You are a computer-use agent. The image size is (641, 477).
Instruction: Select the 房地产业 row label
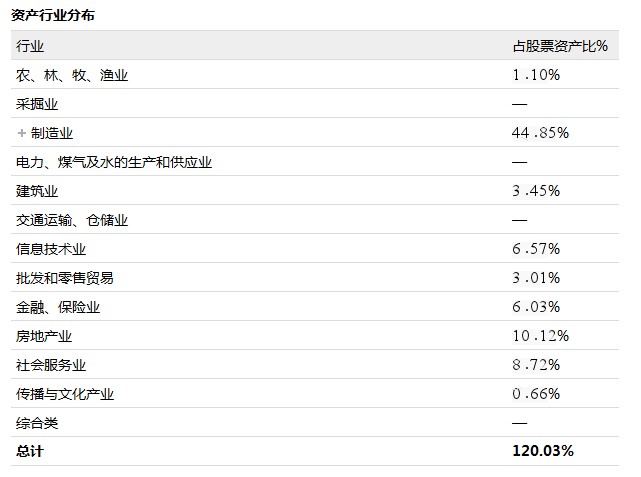[x=45, y=336]
